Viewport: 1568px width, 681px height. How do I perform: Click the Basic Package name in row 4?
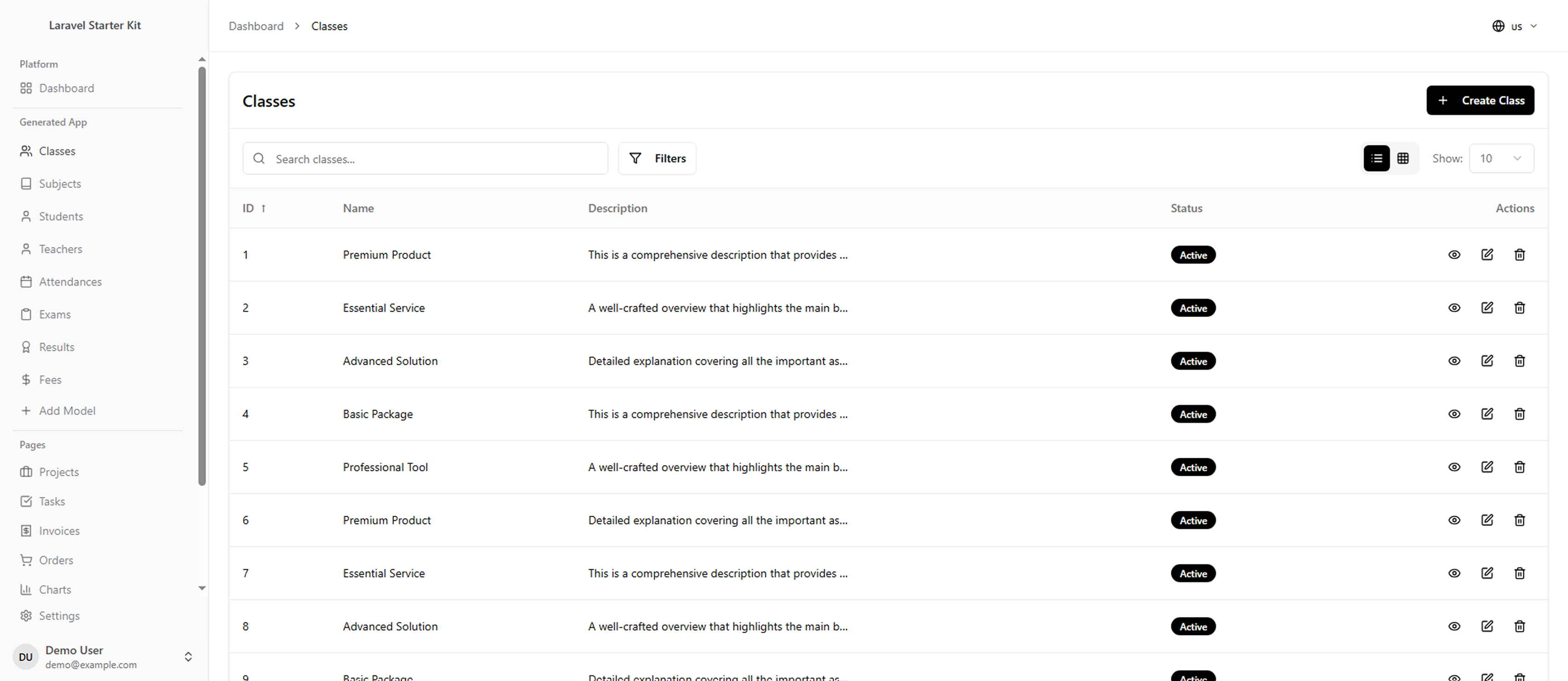378,415
